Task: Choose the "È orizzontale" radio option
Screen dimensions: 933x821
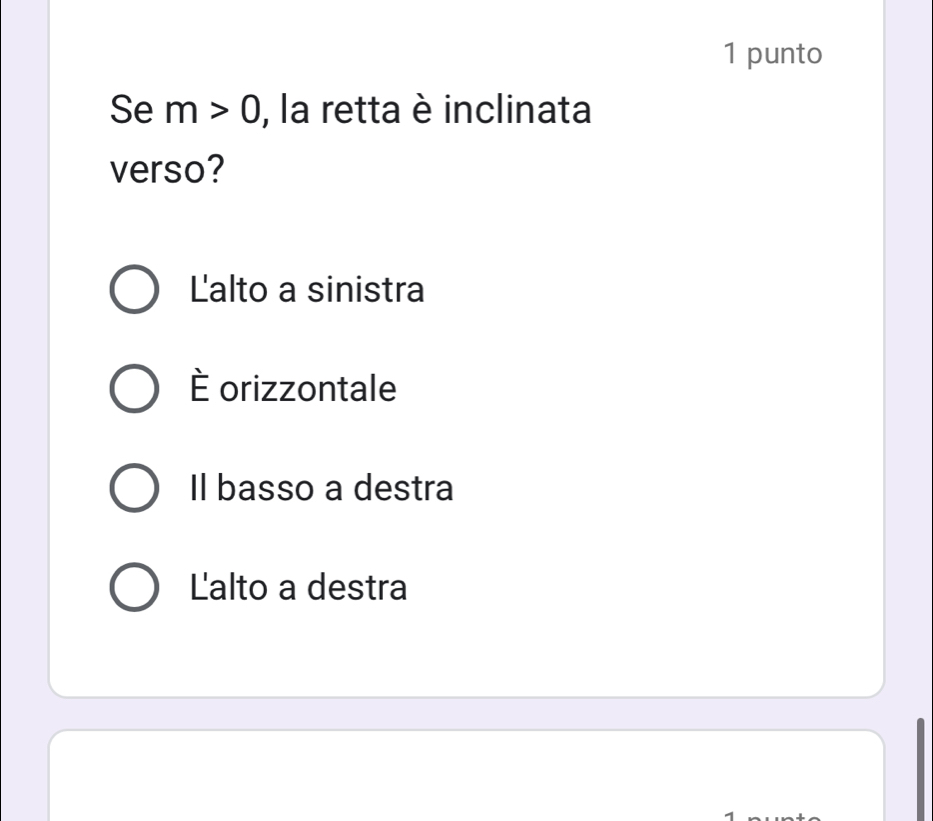Action: 132,389
